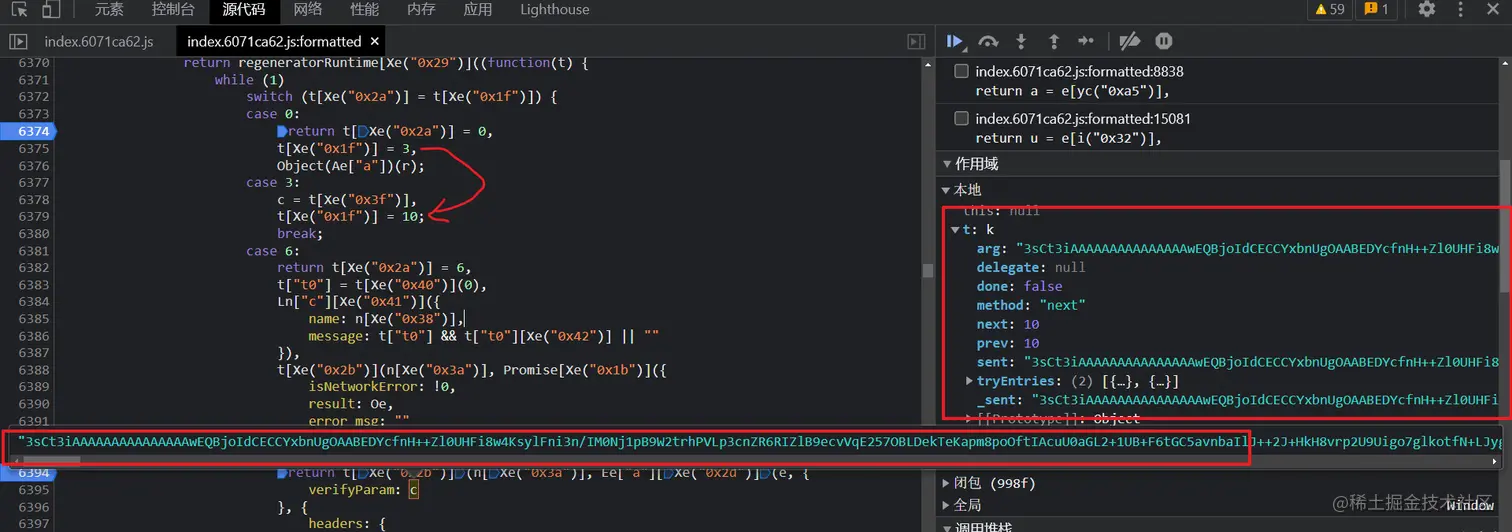This screenshot has width=1512, height=532.
Task: Switch to the 内存 tab
Action: [x=421, y=10]
